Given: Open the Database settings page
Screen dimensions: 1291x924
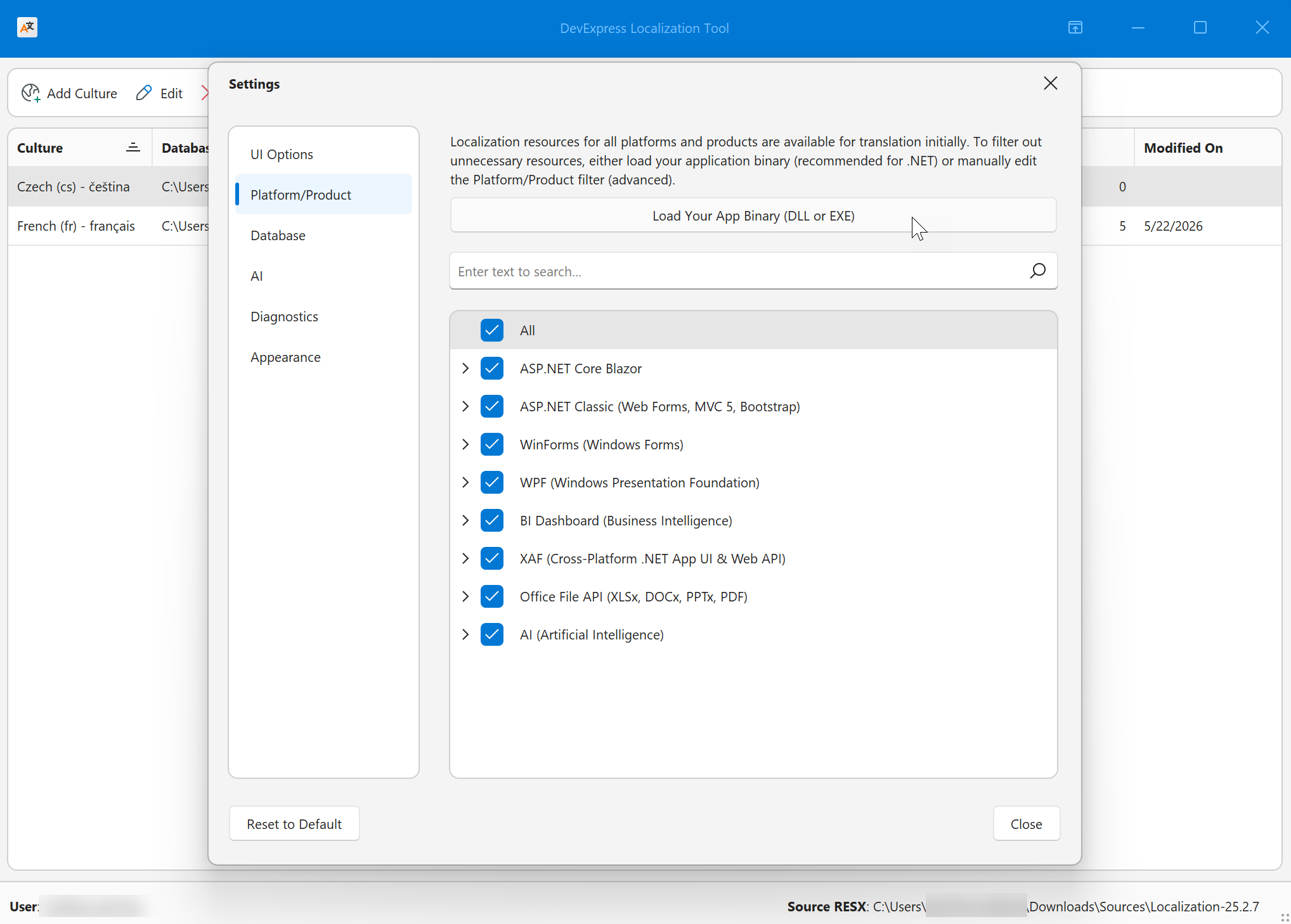Looking at the screenshot, I should click(323, 235).
